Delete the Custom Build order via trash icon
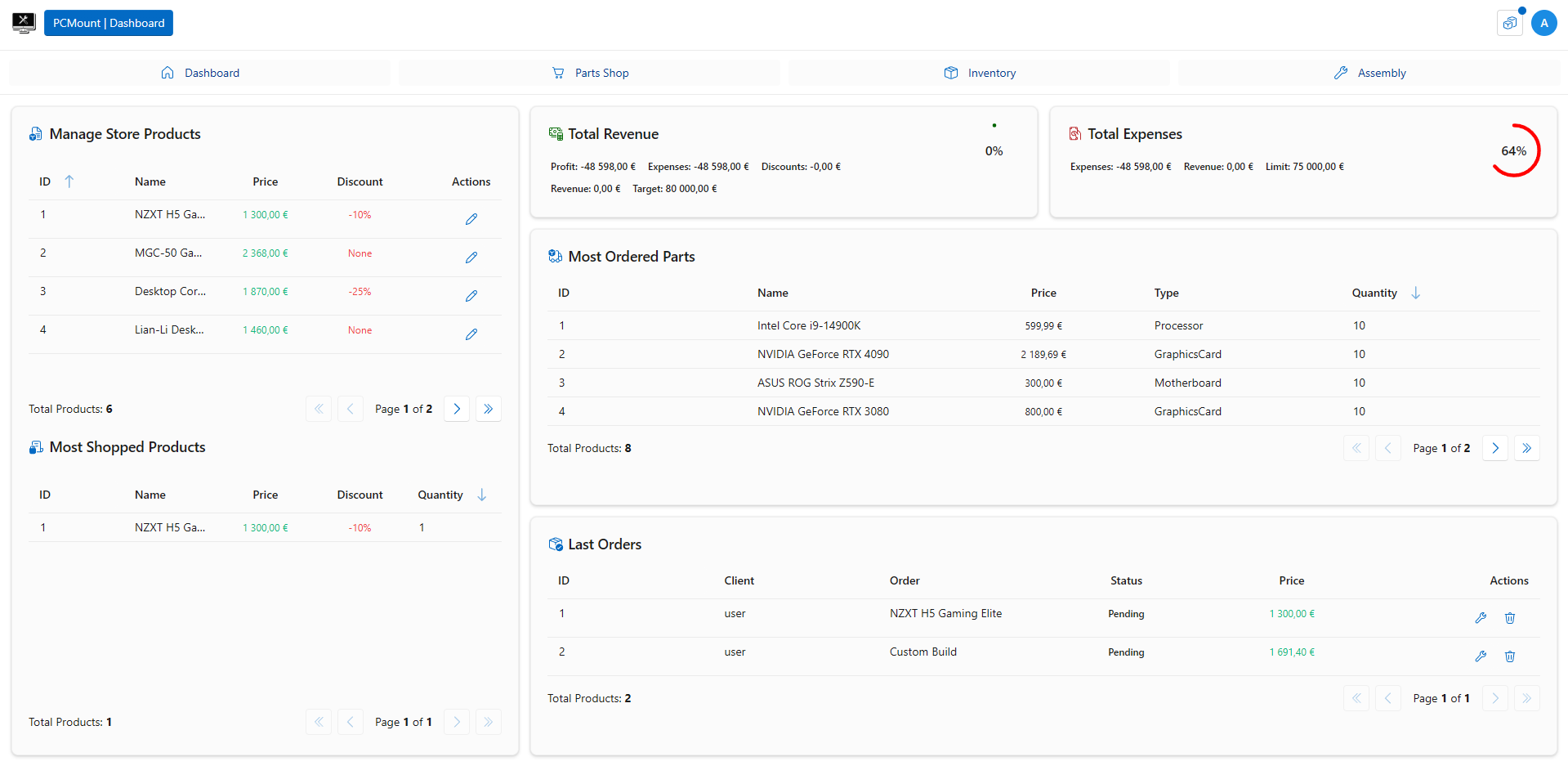 (1510, 656)
